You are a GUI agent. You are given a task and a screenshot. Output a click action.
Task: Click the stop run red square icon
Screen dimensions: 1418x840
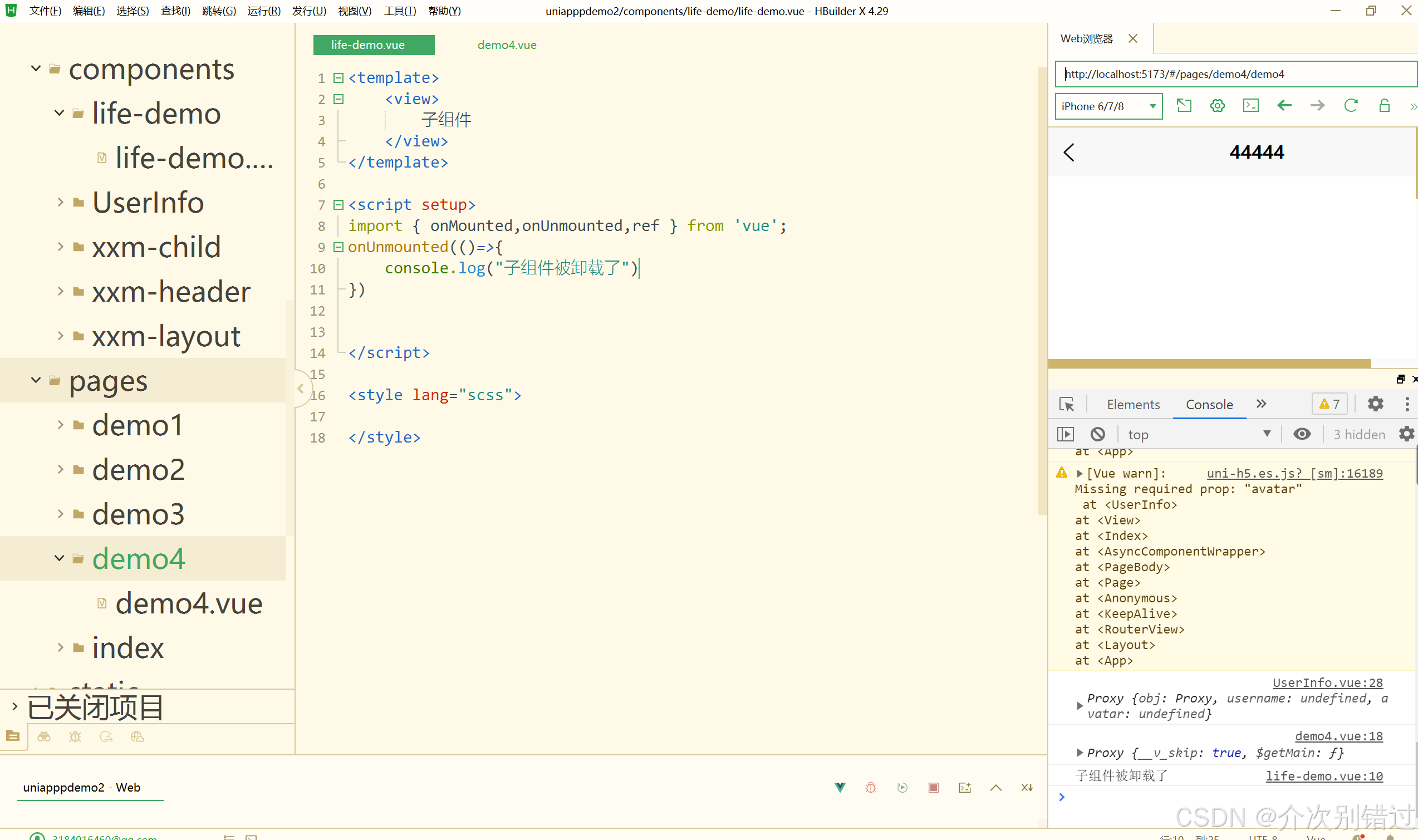(934, 787)
